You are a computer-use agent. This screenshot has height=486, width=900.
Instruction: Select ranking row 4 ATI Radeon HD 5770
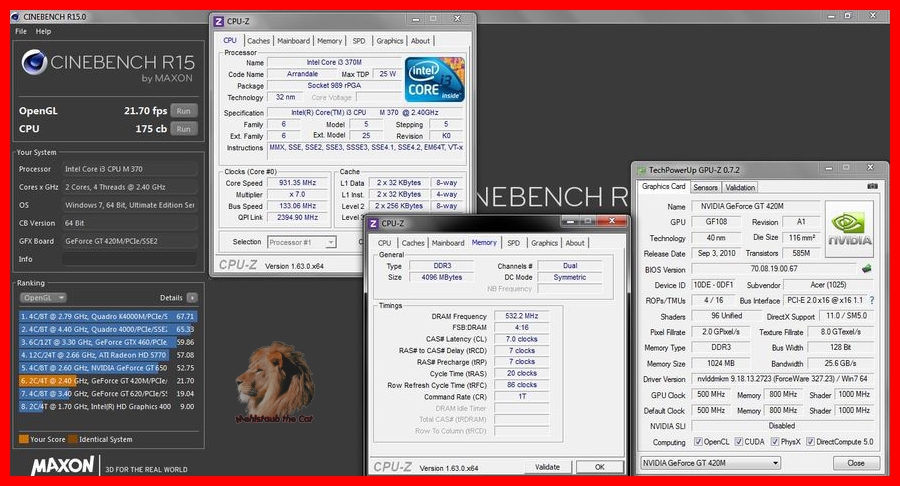click(x=107, y=355)
